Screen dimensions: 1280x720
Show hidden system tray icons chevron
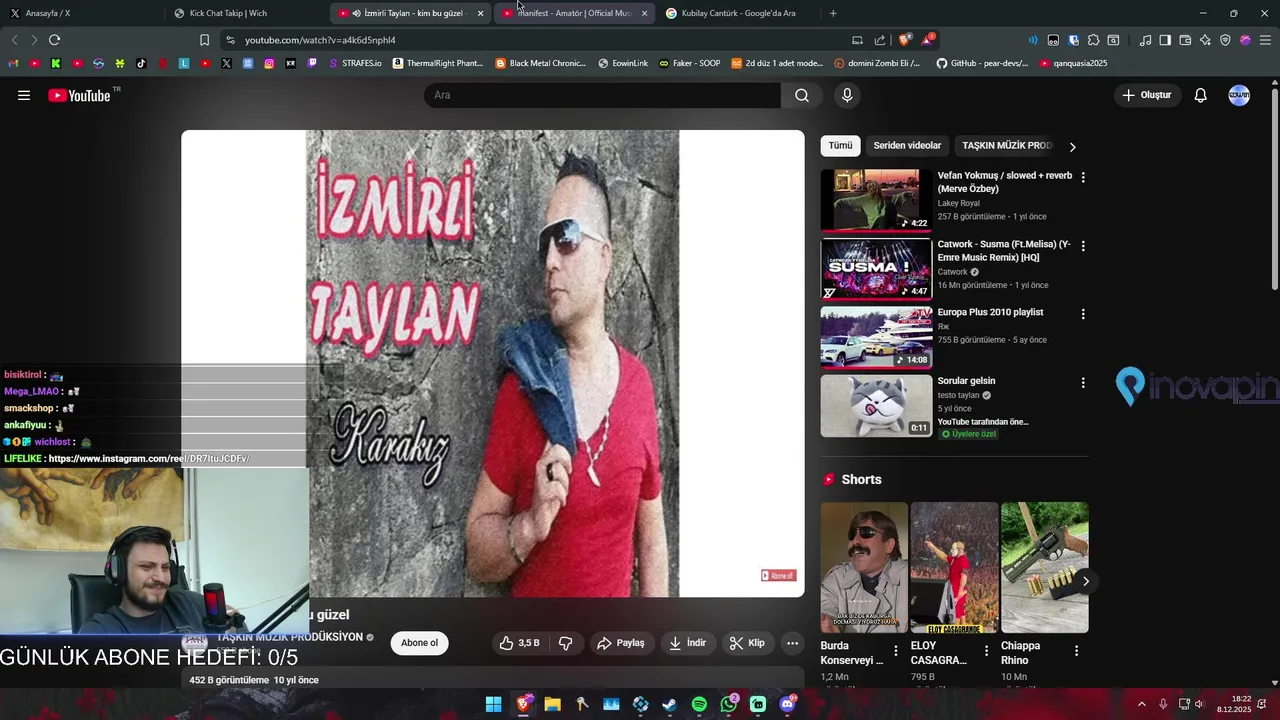1142,704
